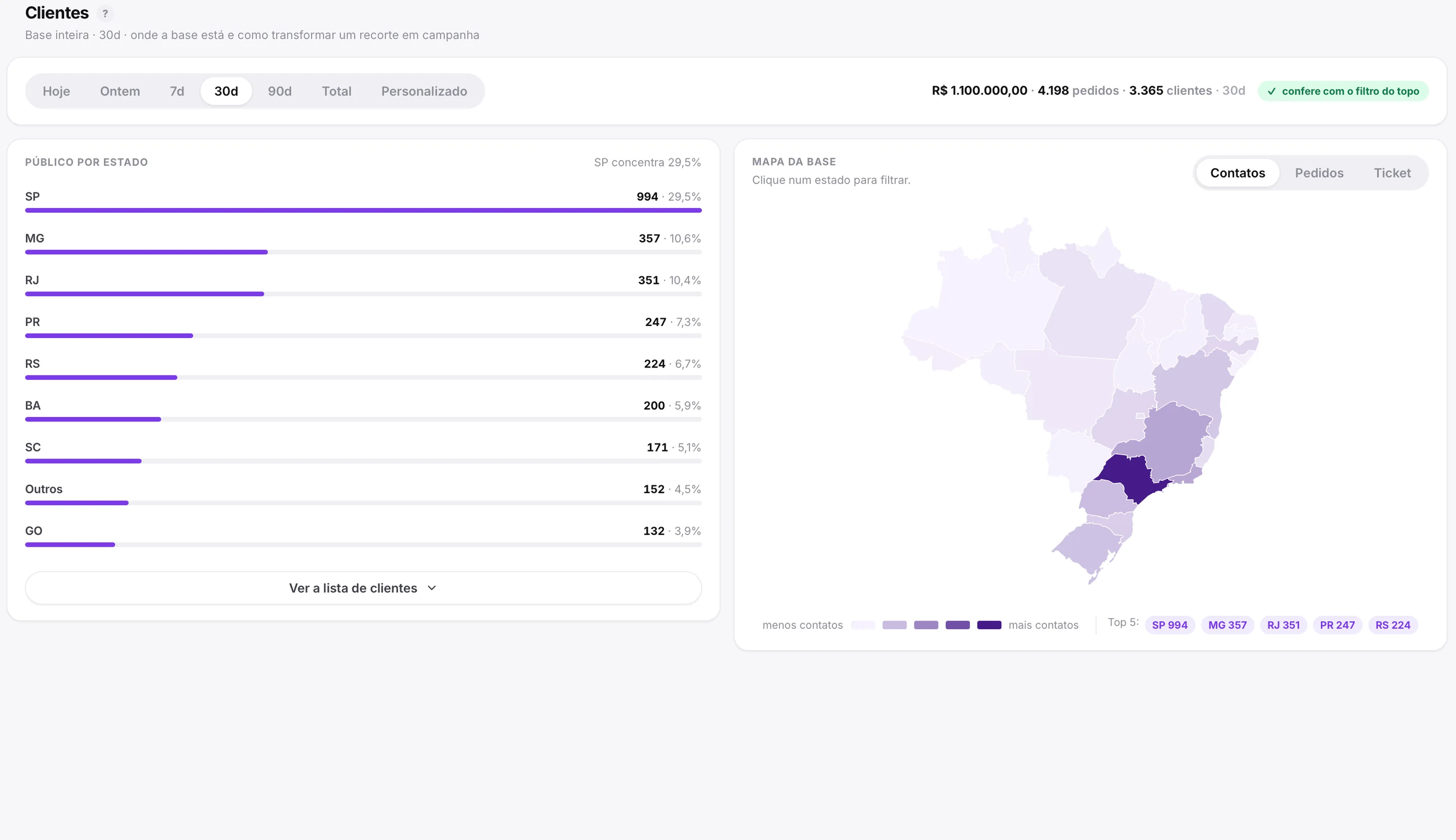Click the SP progress bar
The image size is (1456, 840).
[364, 211]
